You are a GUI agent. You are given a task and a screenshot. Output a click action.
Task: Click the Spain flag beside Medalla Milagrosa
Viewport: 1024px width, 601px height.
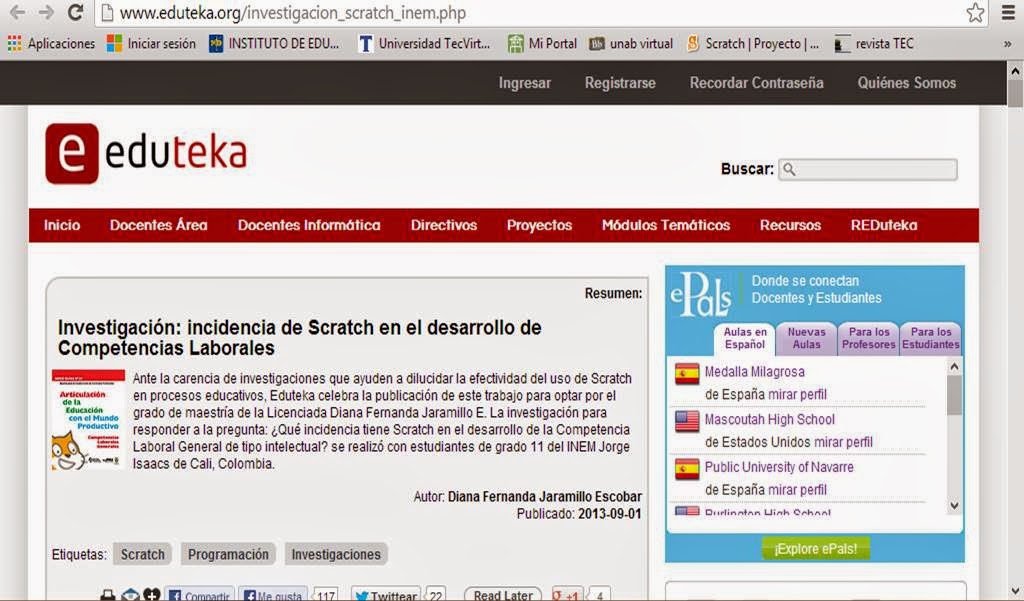tap(687, 374)
